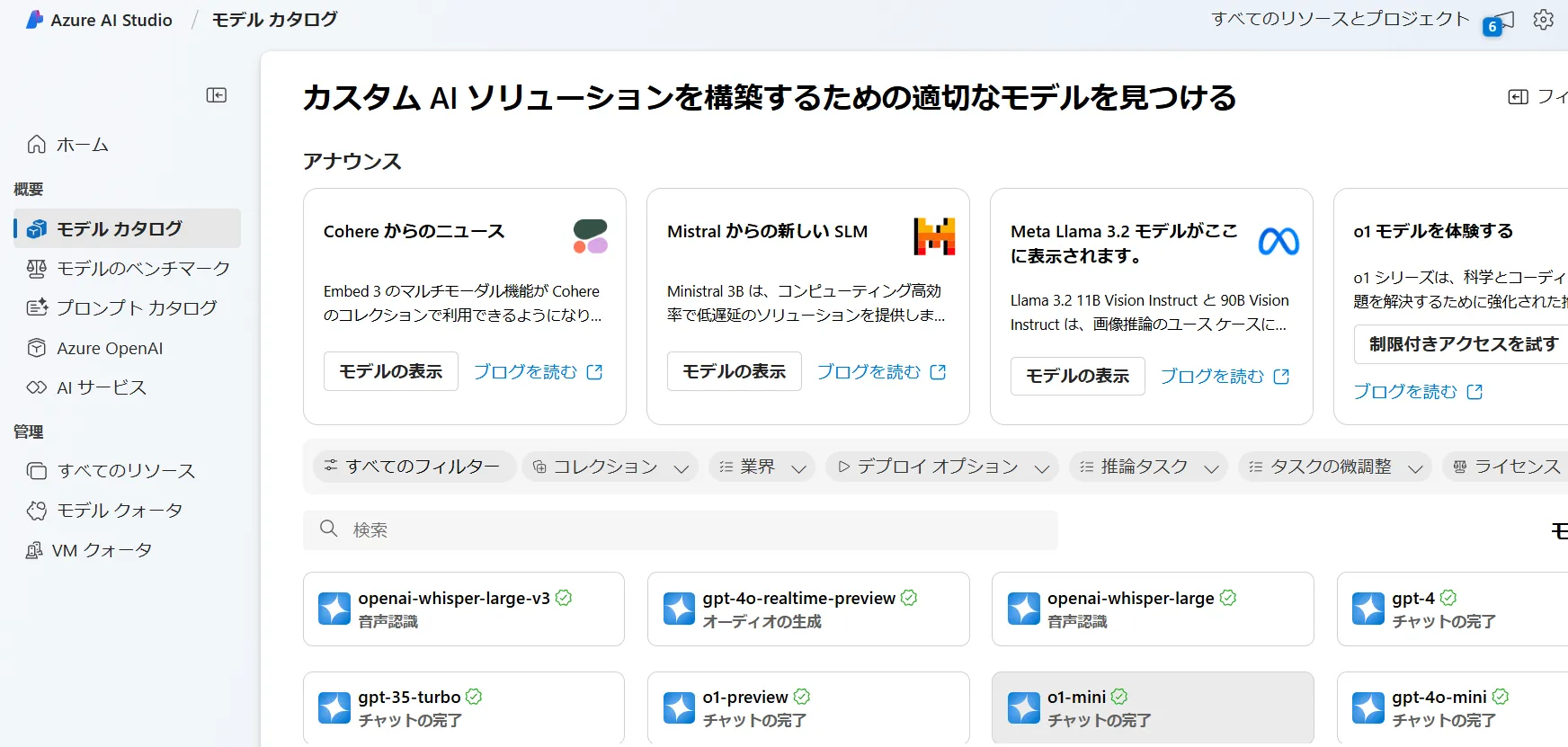Open すべてのリソースとプロジェクト selector
The height and width of the screenshot is (747, 1568).
click(x=1340, y=19)
